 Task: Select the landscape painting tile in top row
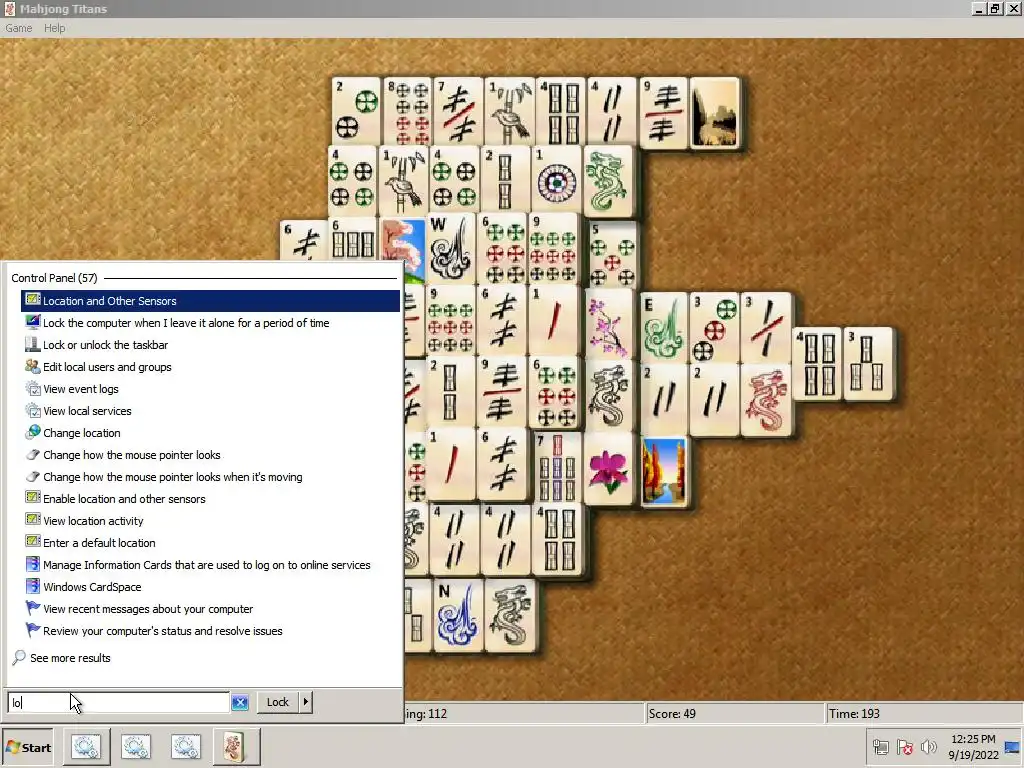pos(715,113)
